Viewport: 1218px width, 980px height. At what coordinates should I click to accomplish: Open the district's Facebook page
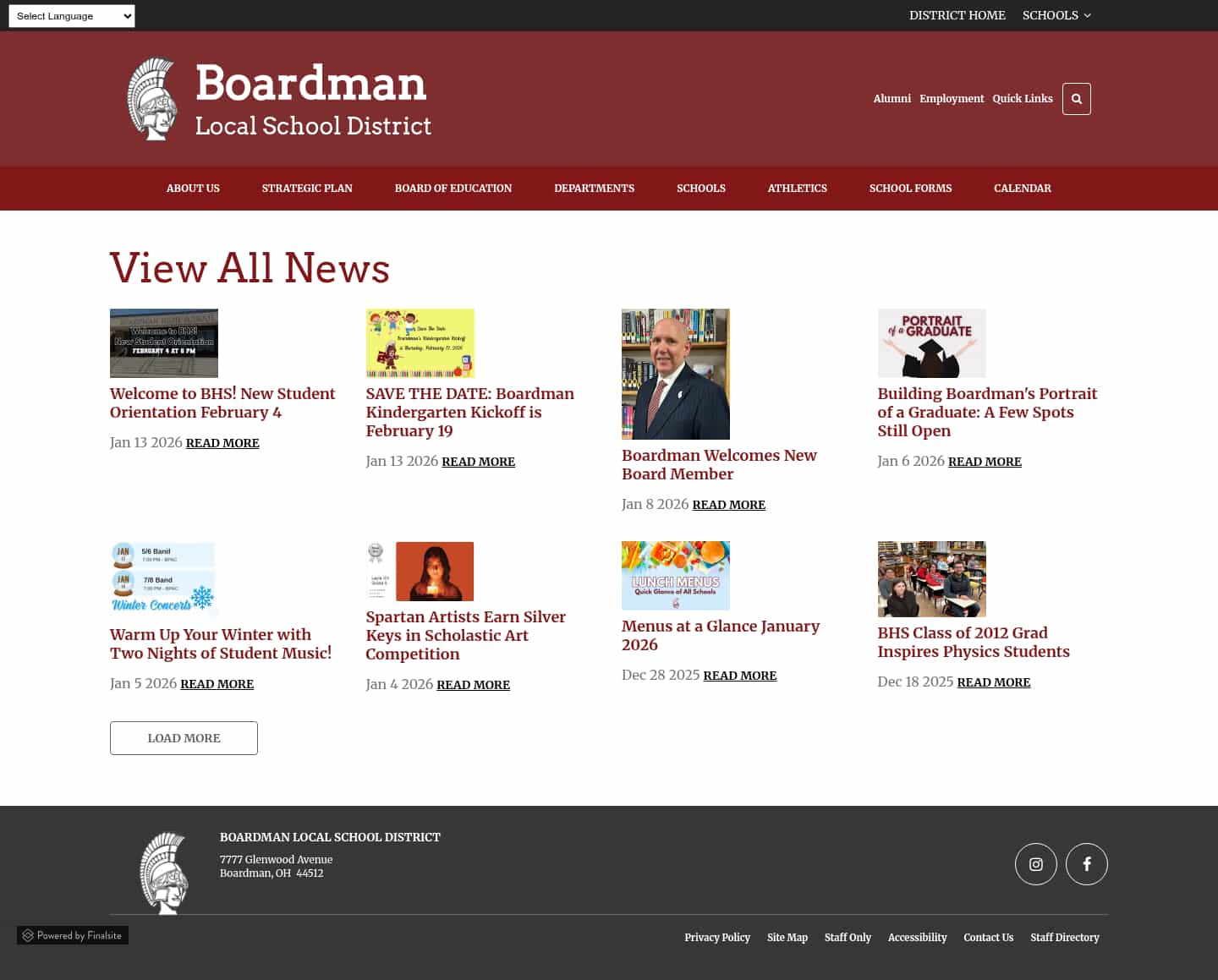[1086, 864]
